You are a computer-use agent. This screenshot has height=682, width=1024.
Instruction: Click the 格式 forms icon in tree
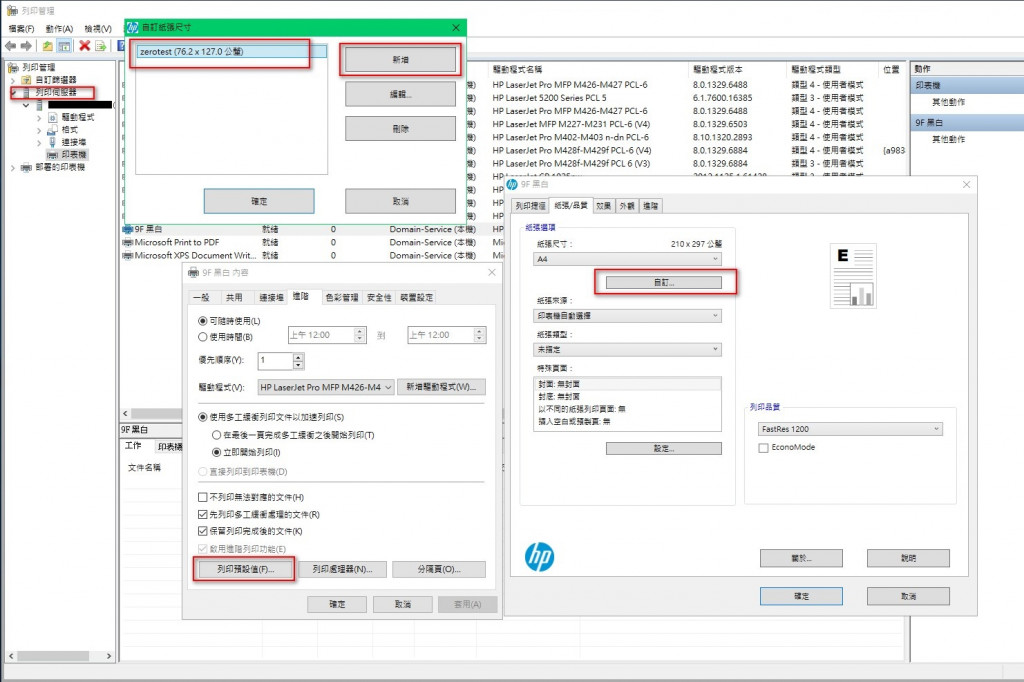click(x=53, y=130)
